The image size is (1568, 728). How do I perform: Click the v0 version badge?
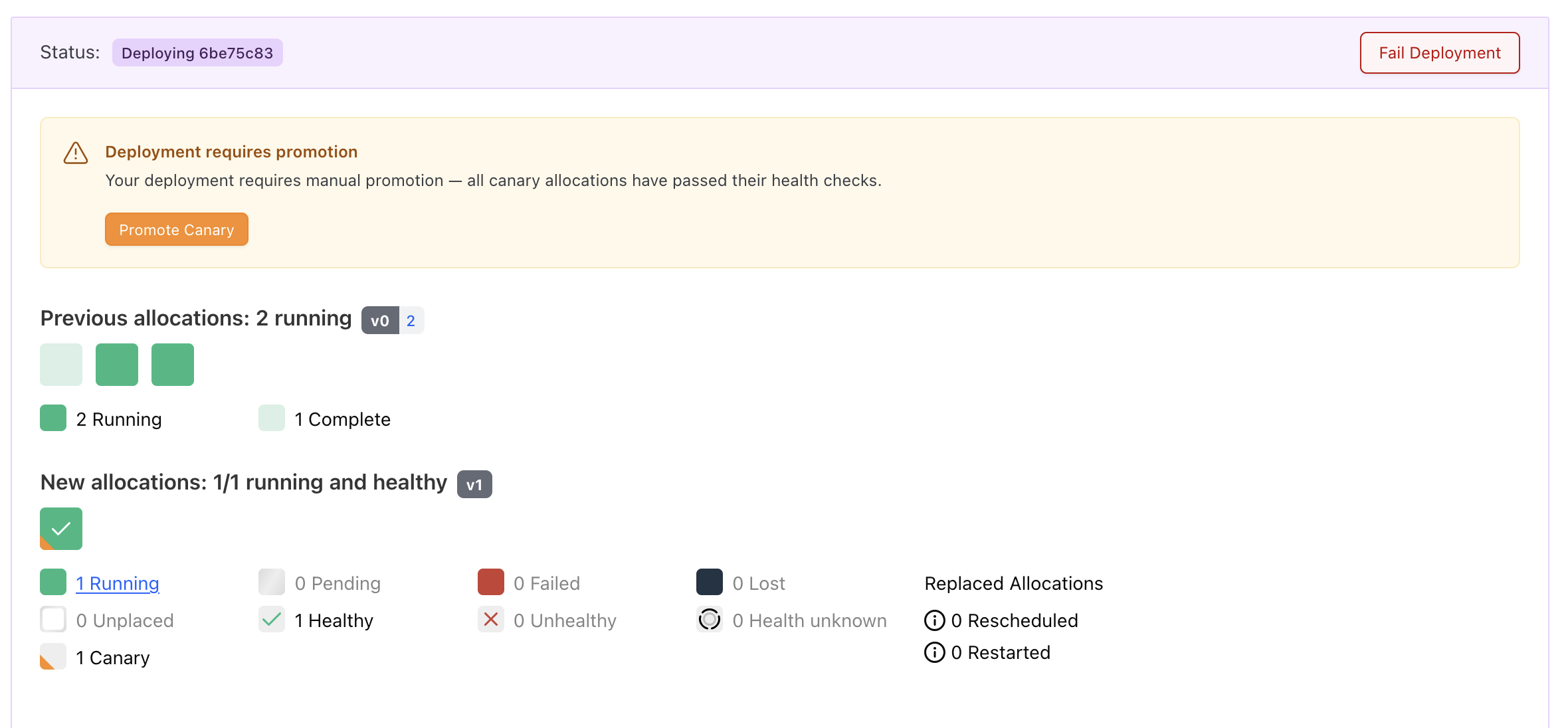tap(380, 321)
